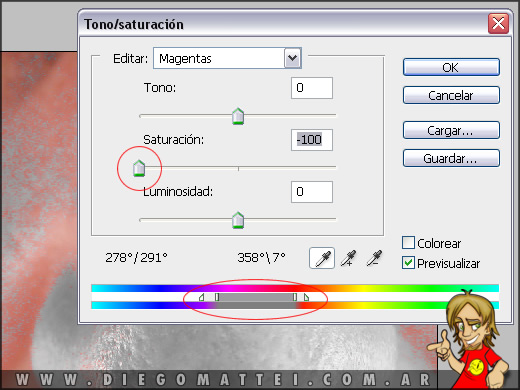Click the right outer falloff triangle on color bar

[x=306, y=297]
